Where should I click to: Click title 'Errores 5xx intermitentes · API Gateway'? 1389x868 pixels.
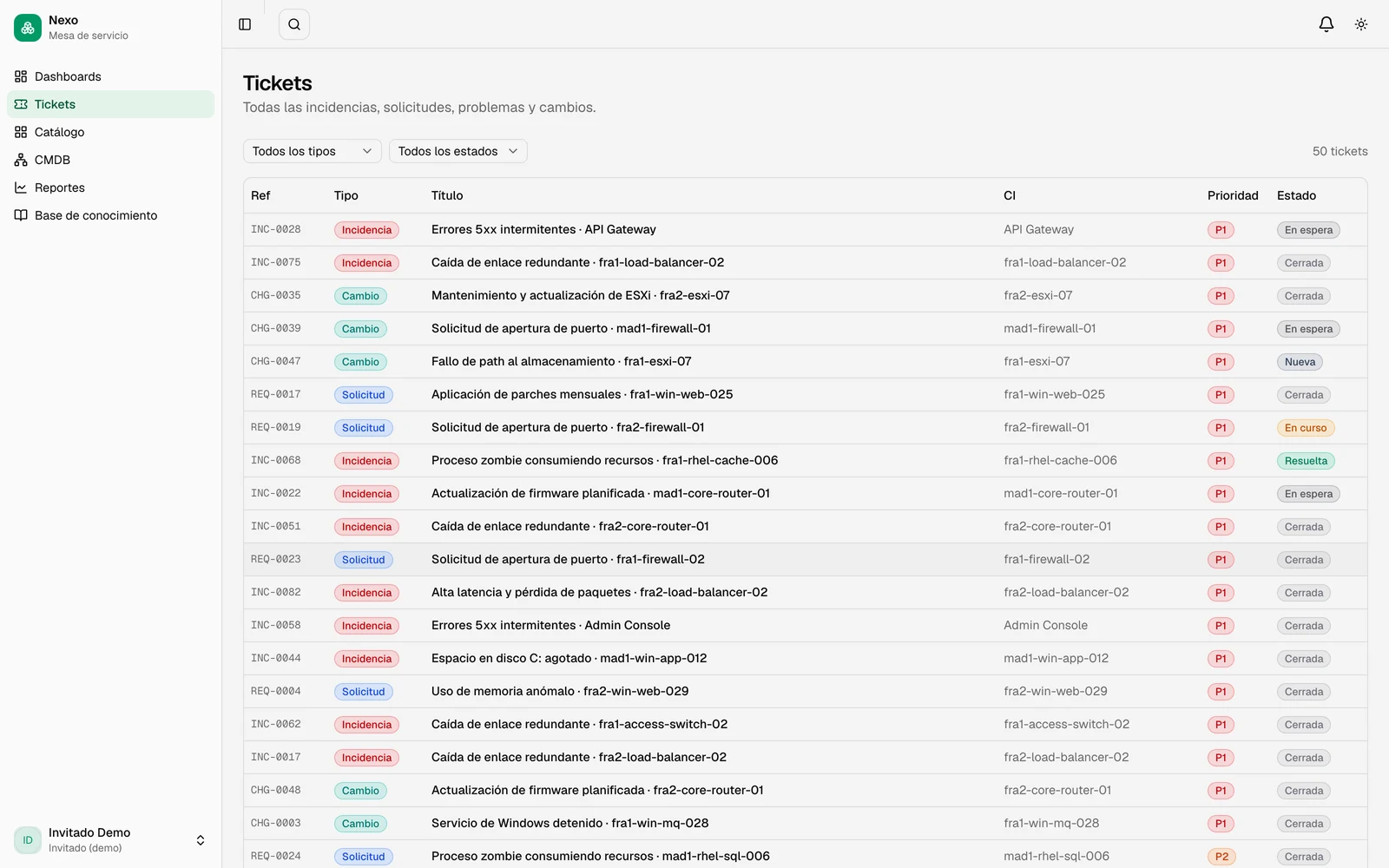click(x=543, y=230)
